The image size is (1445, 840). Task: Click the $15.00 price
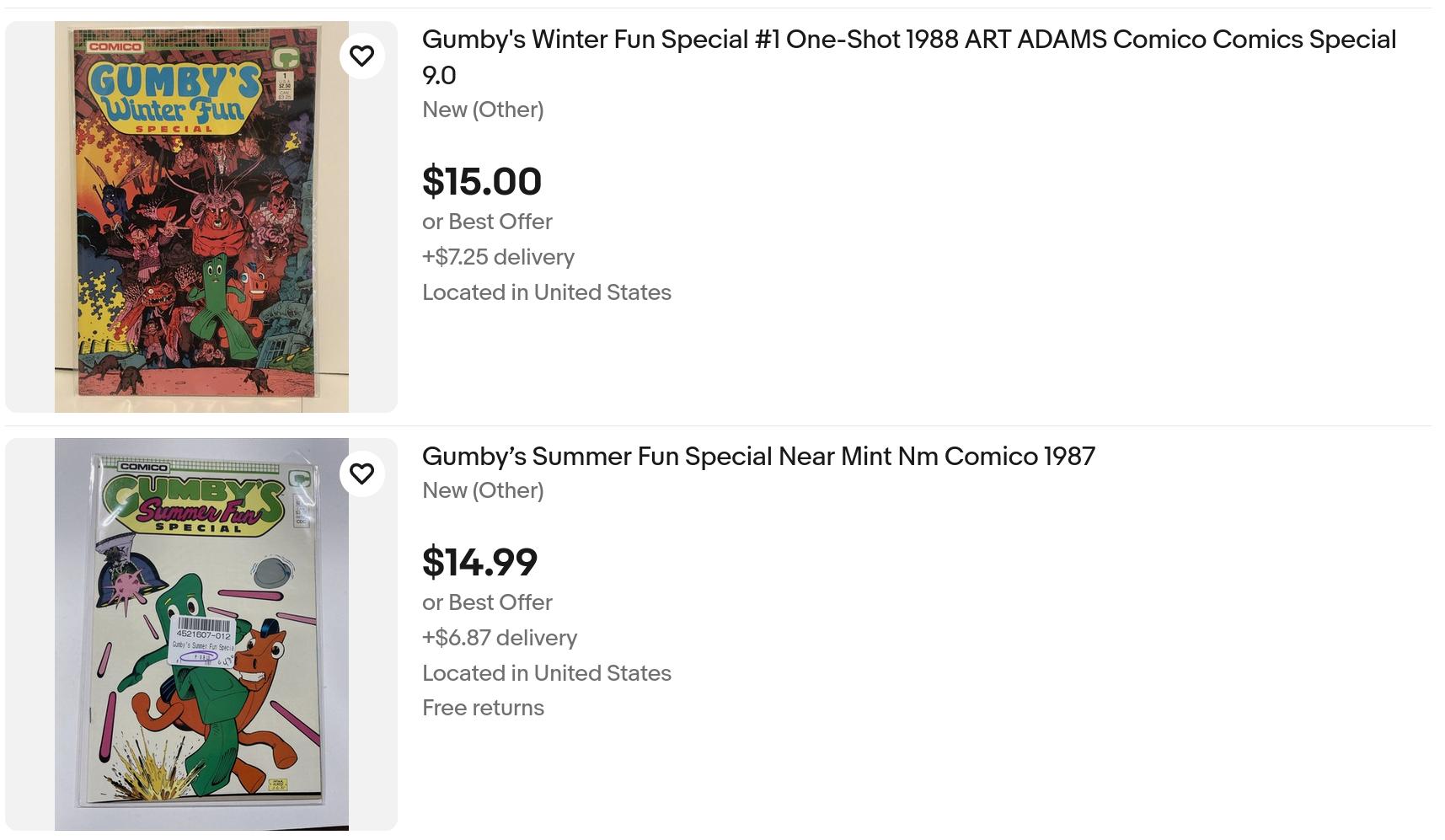482,182
